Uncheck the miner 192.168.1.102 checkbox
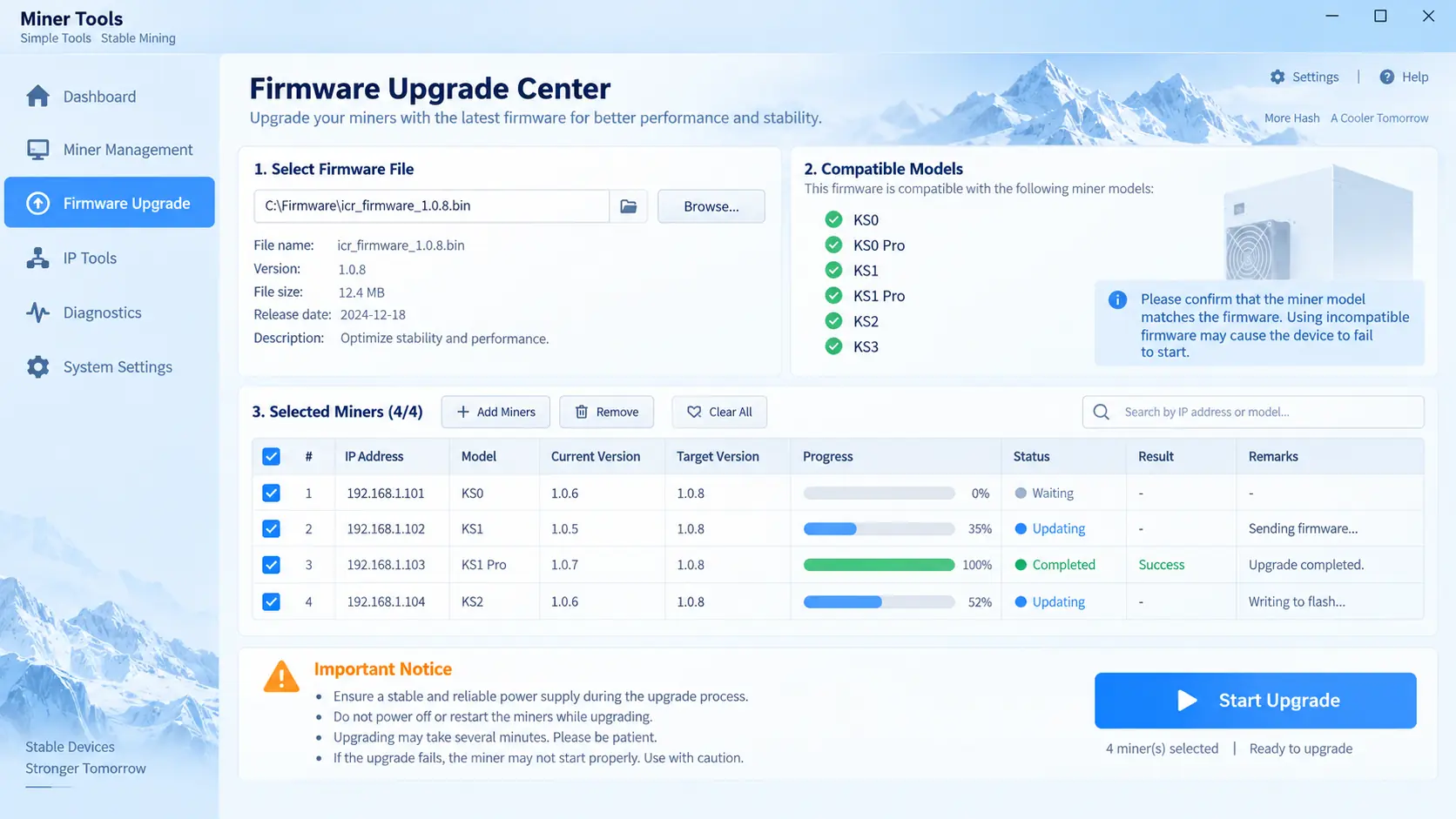Screen dimensions: 1456x819 coord(271,528)
